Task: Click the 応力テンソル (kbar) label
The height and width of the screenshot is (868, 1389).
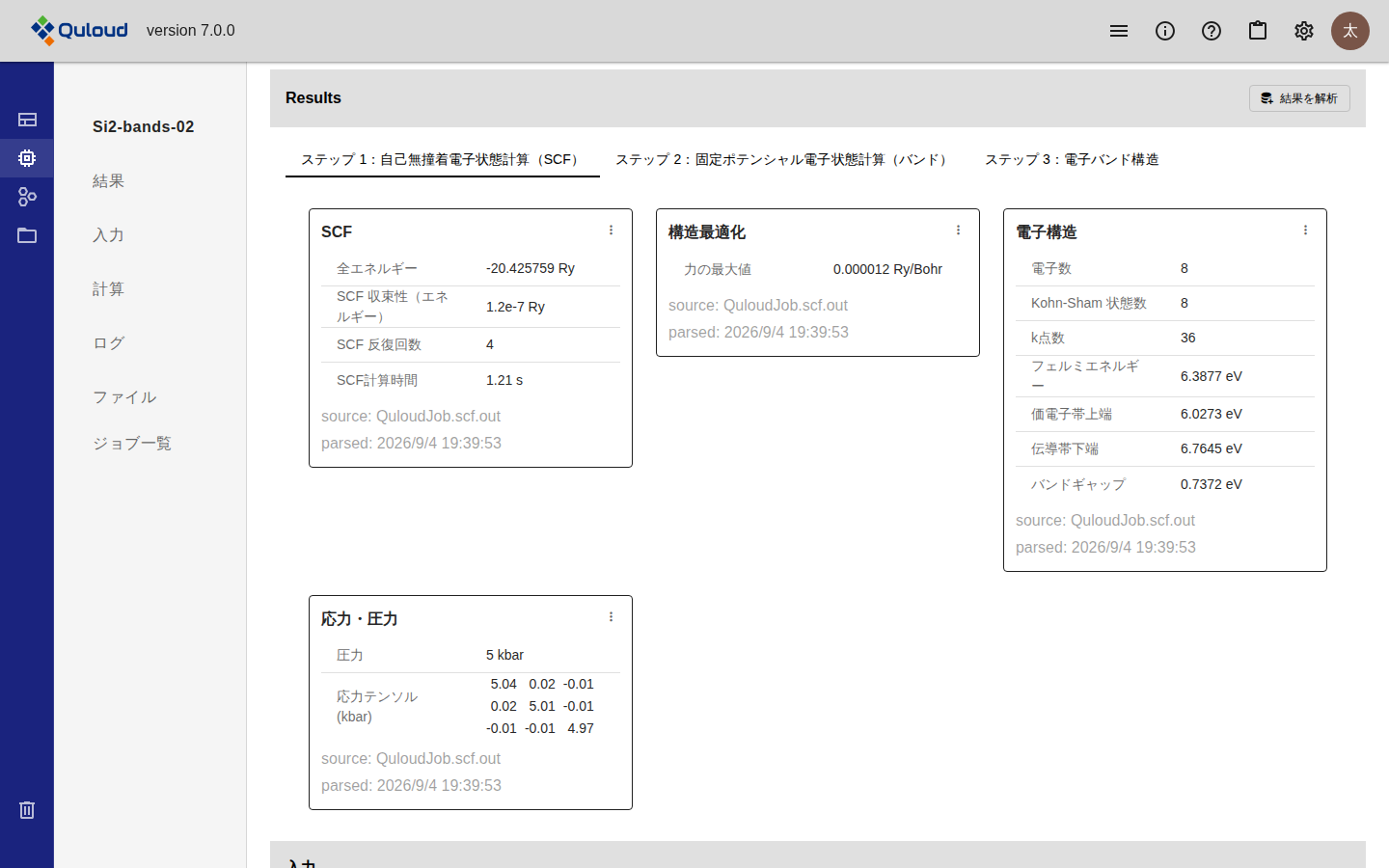Action: pyautogui.click(x=377, y=706)
